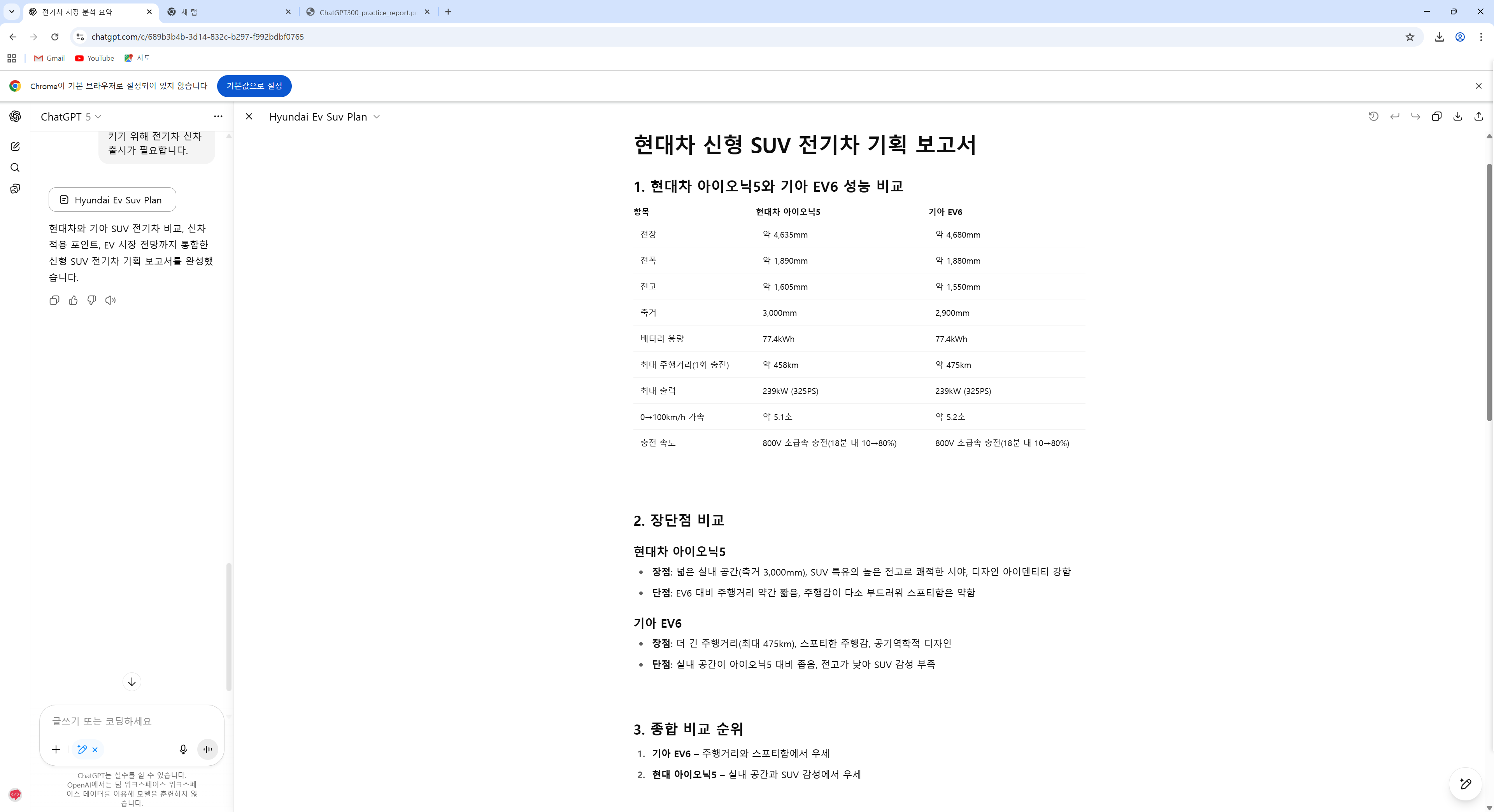The image size is (1494, 812).
Task: Click the 기본값으로 설정 button
Action: coord(254,86)
